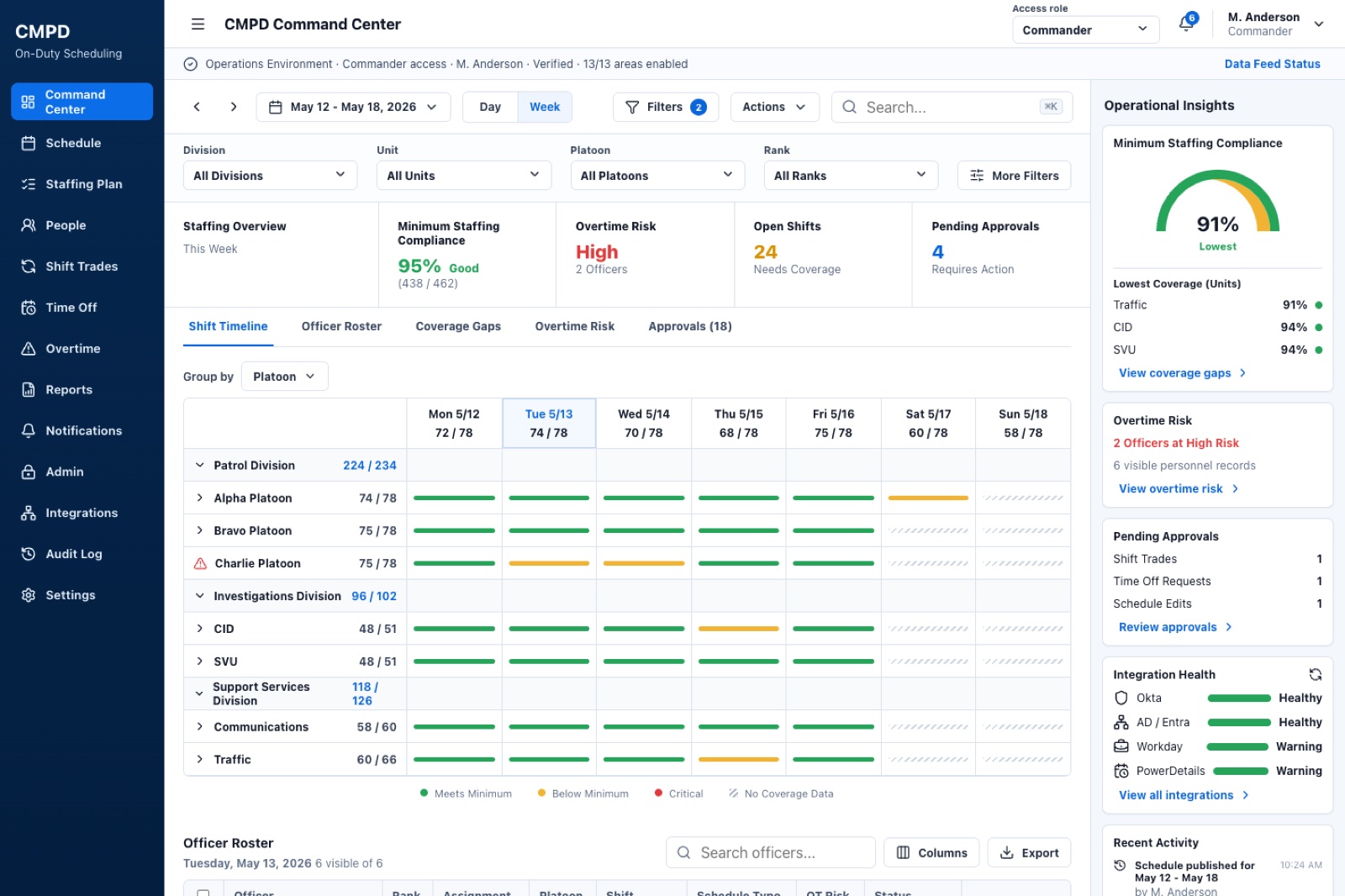Tick the Officer Roster select-all checkbox
The width and height of the screenshot is (1345, 896).
[x=203, y=893]
